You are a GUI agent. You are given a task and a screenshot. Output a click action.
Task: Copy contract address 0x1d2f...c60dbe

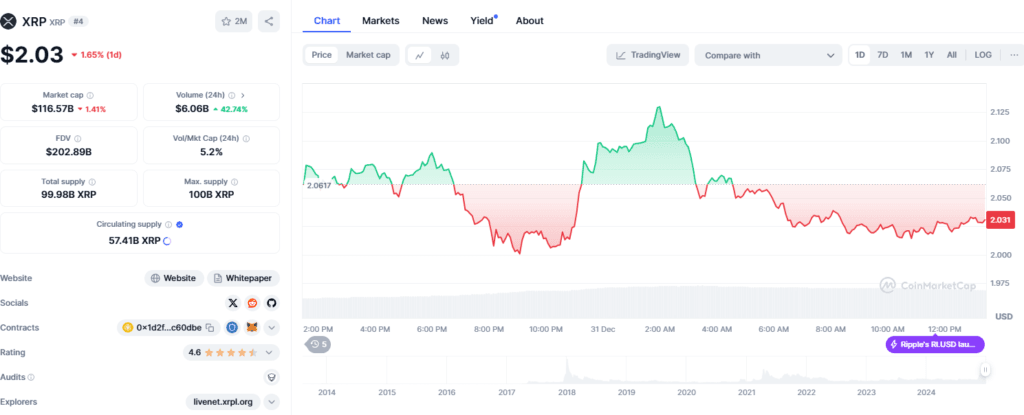coord(210,327)
